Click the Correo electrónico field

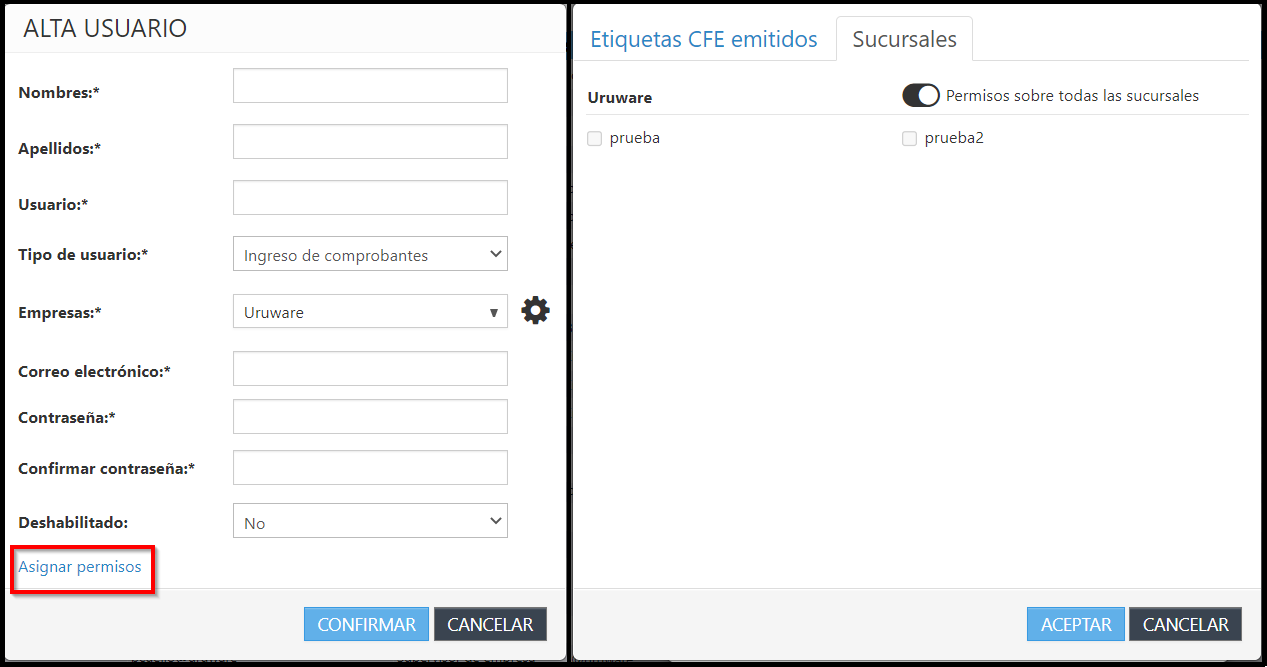coord(370,369)
